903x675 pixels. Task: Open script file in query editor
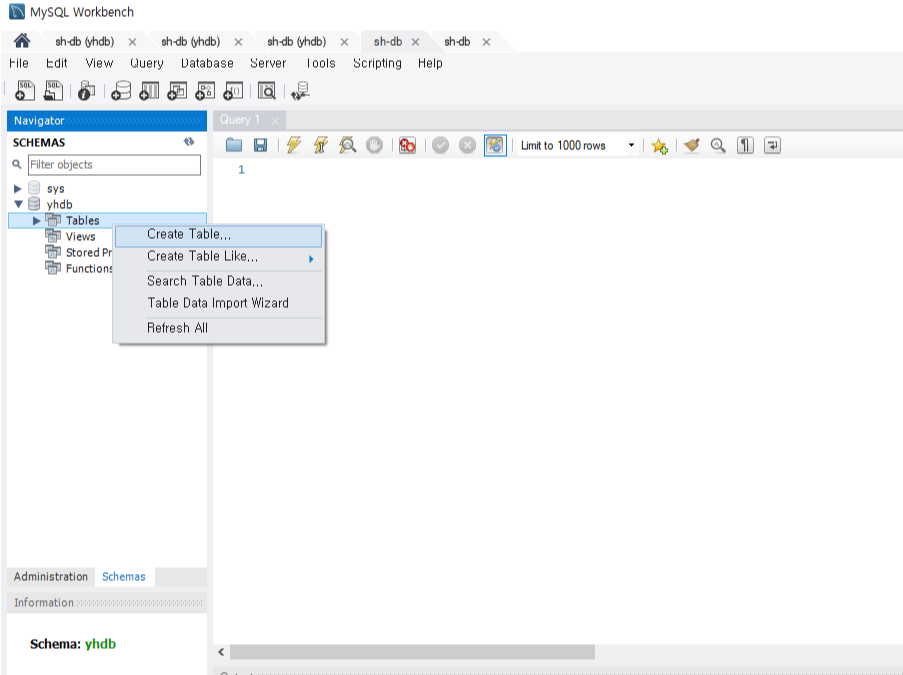234,145
